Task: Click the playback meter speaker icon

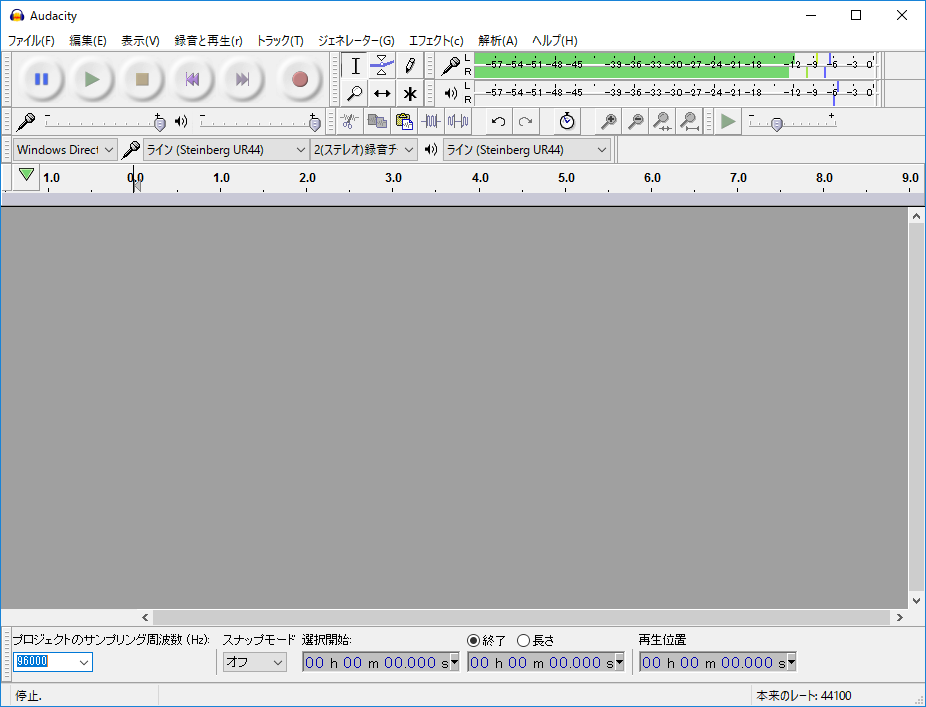Action: (x=451, y=93)
